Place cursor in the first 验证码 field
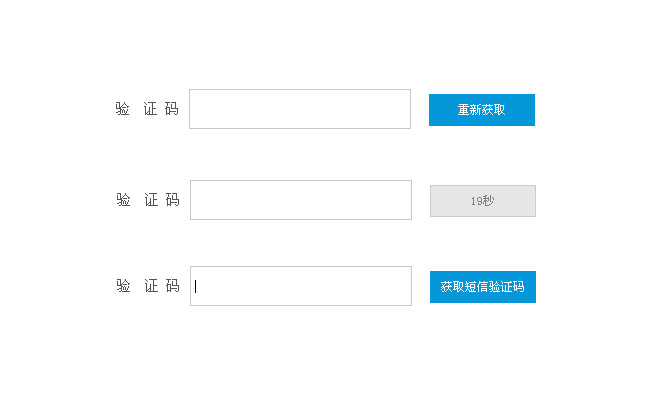 [x=299, y=109]
